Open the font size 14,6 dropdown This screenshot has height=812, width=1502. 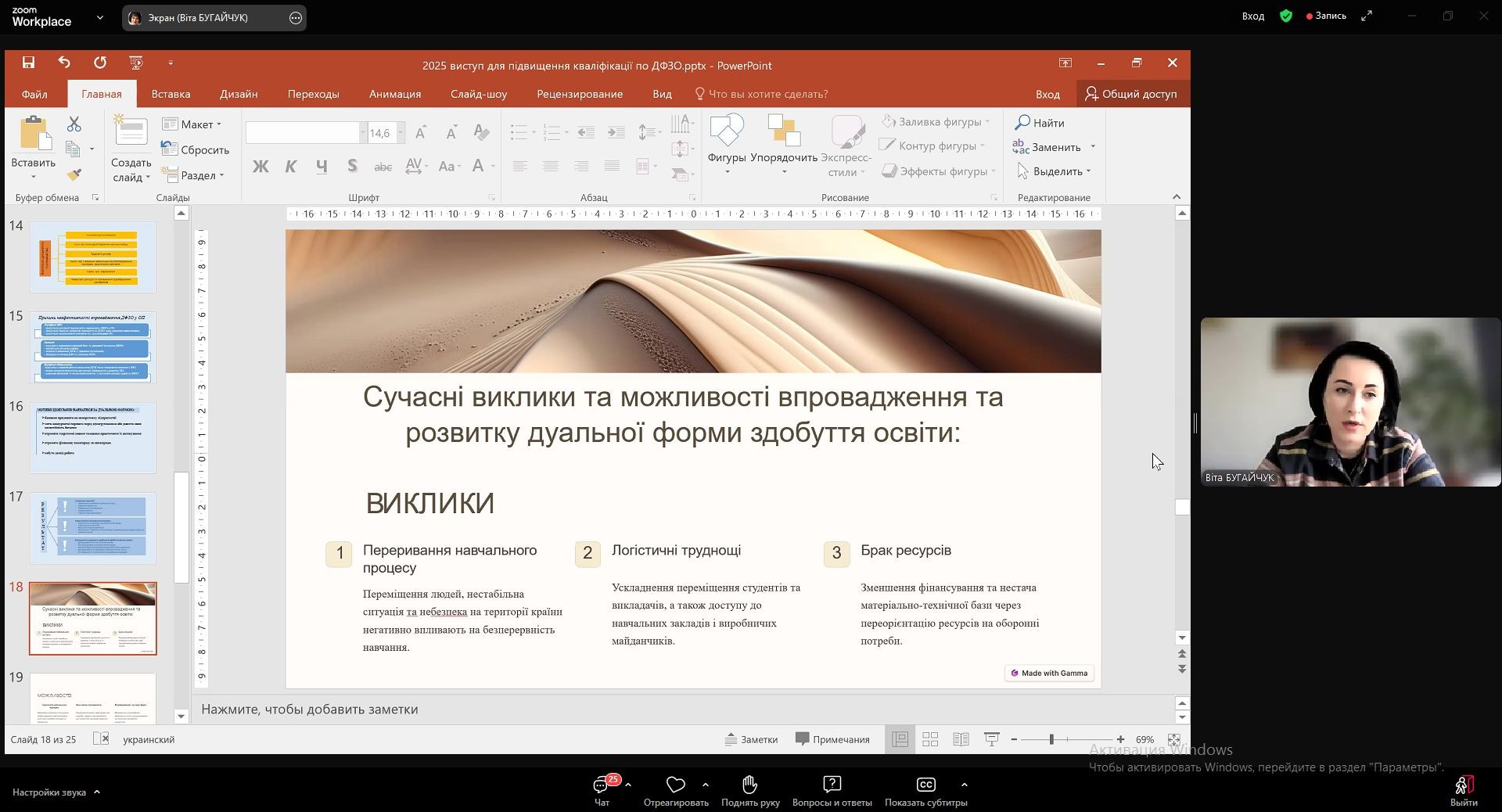(x=401, y=133)
